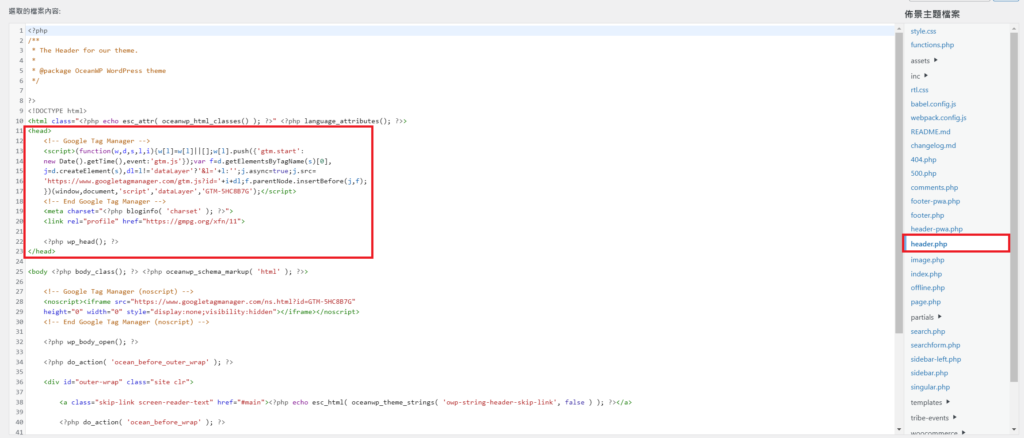Click line number 25 in gutter
Viewport: 1024px width, 438px height.
(x=20, y=272)
